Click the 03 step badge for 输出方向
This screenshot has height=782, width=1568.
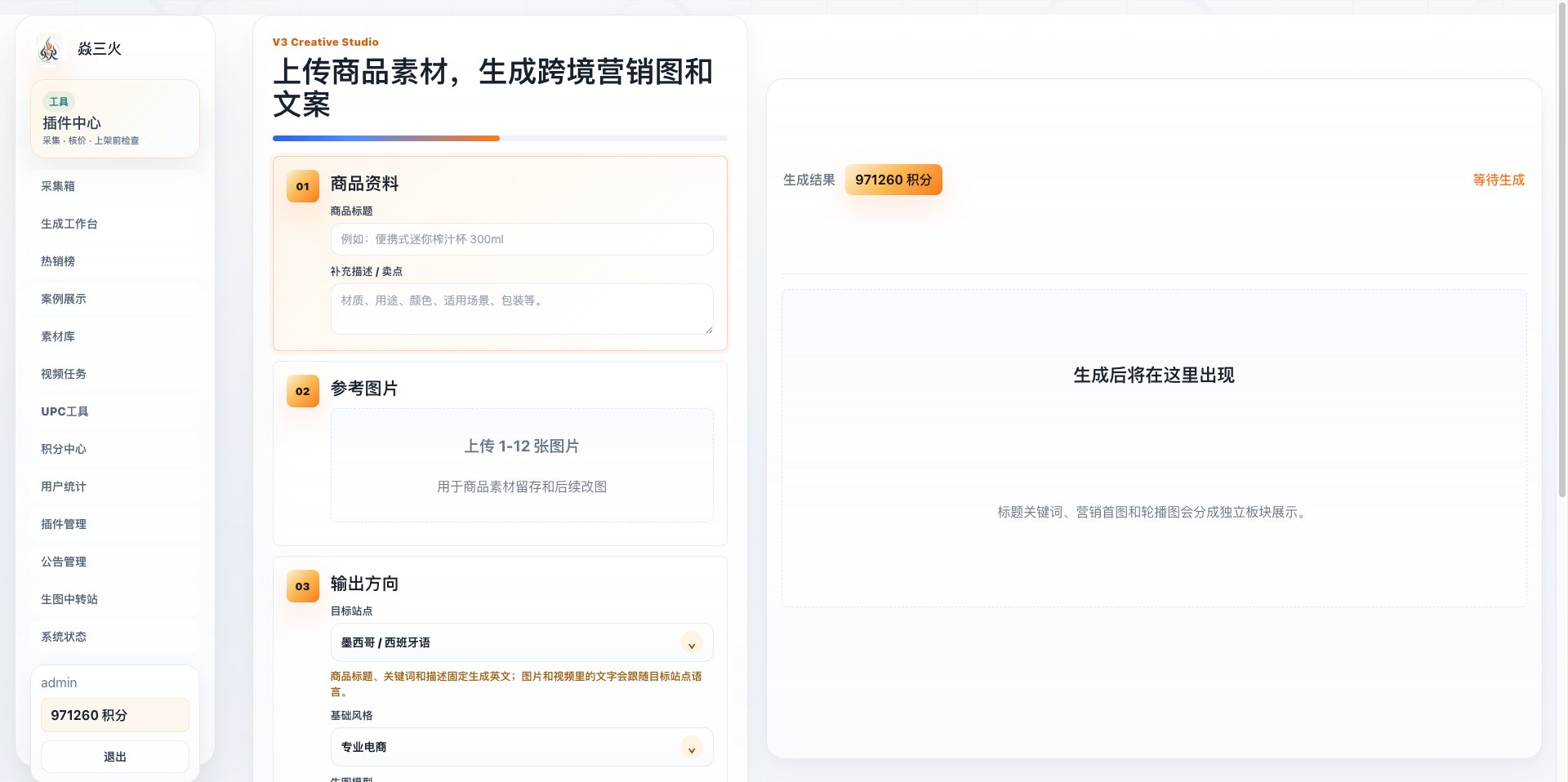click(x=303, y=586)
